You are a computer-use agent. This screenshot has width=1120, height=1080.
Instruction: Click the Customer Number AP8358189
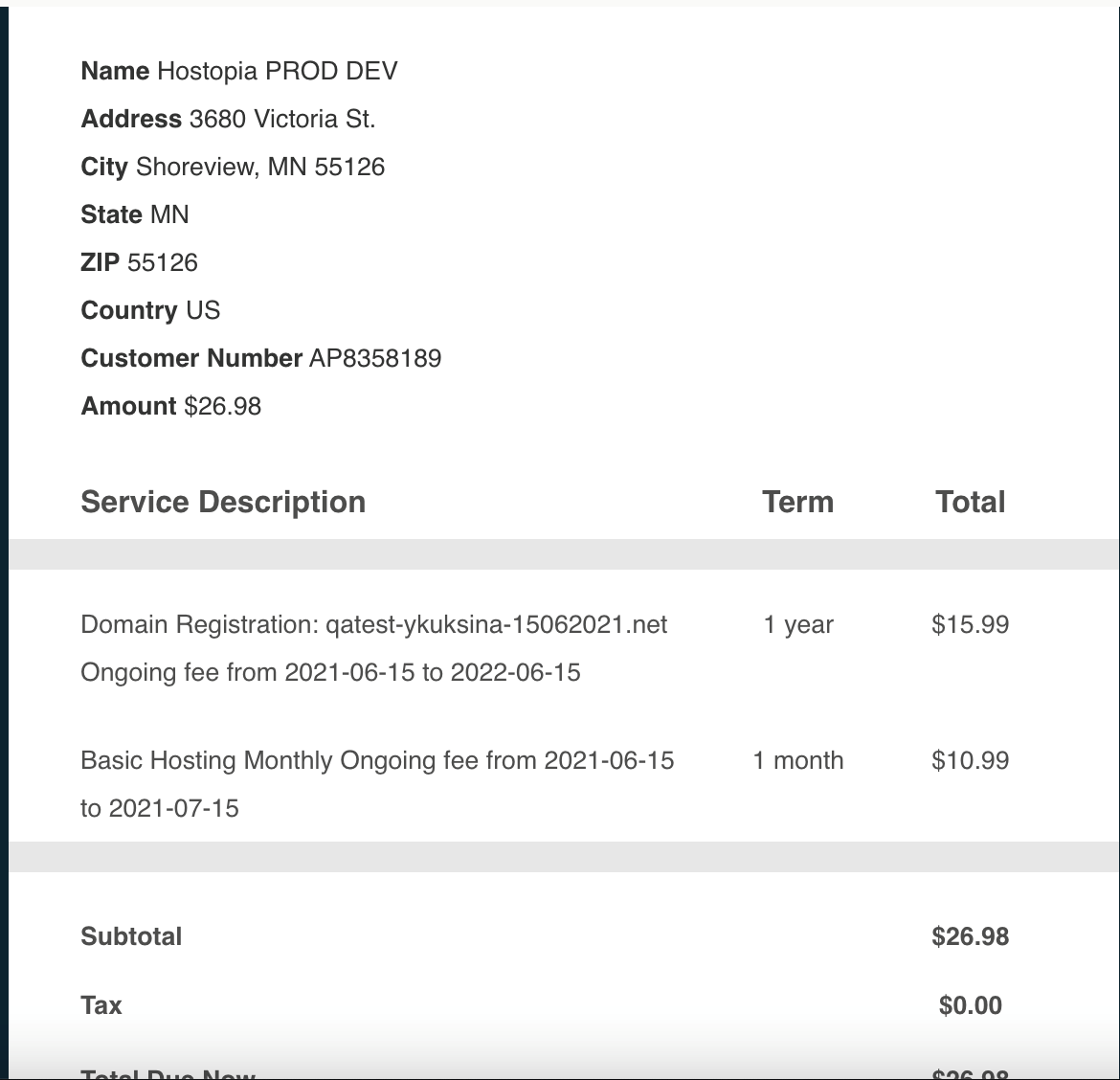point(374,359)
